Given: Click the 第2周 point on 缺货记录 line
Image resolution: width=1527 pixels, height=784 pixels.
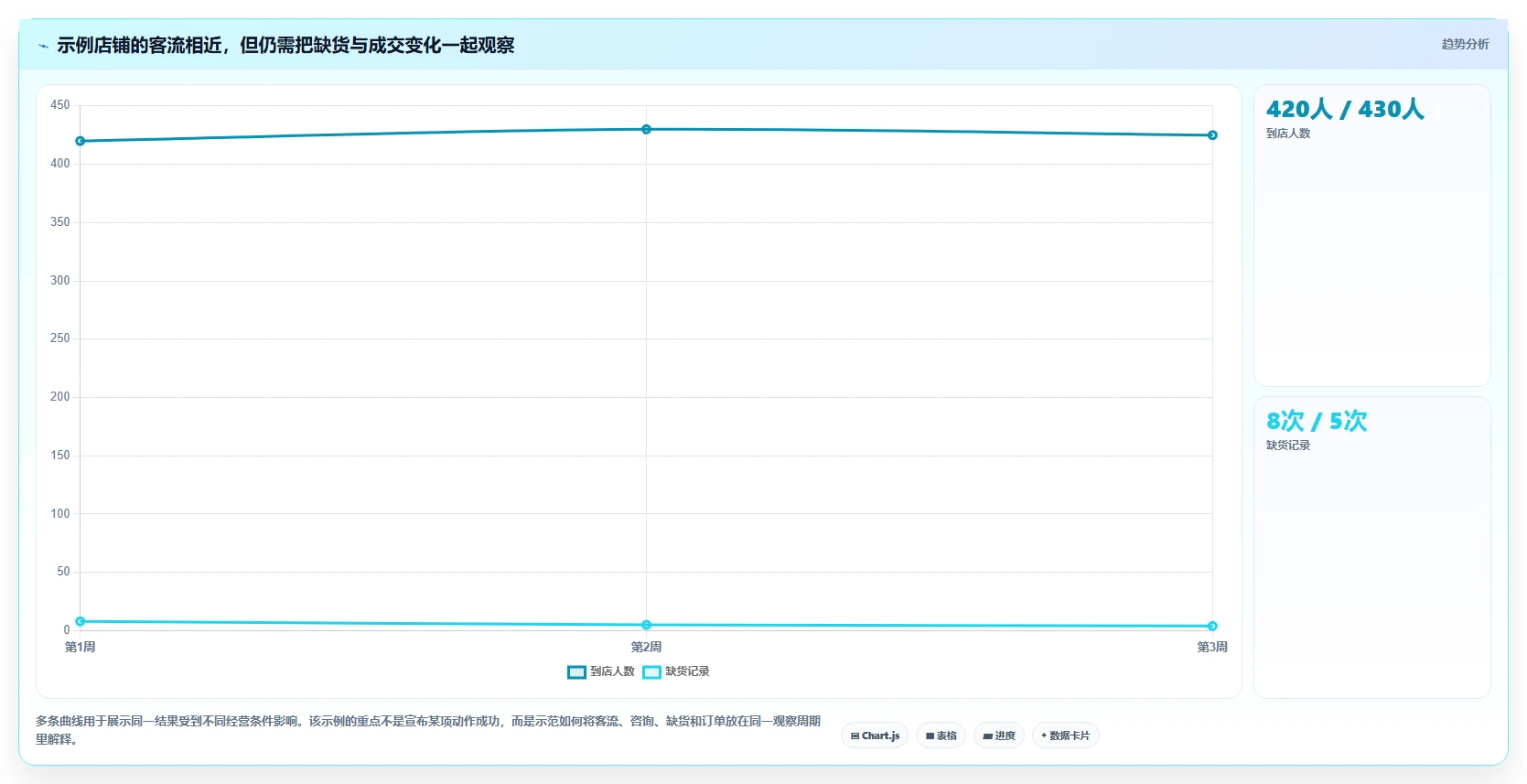Looking at the screenshot, I should [646, 625].
